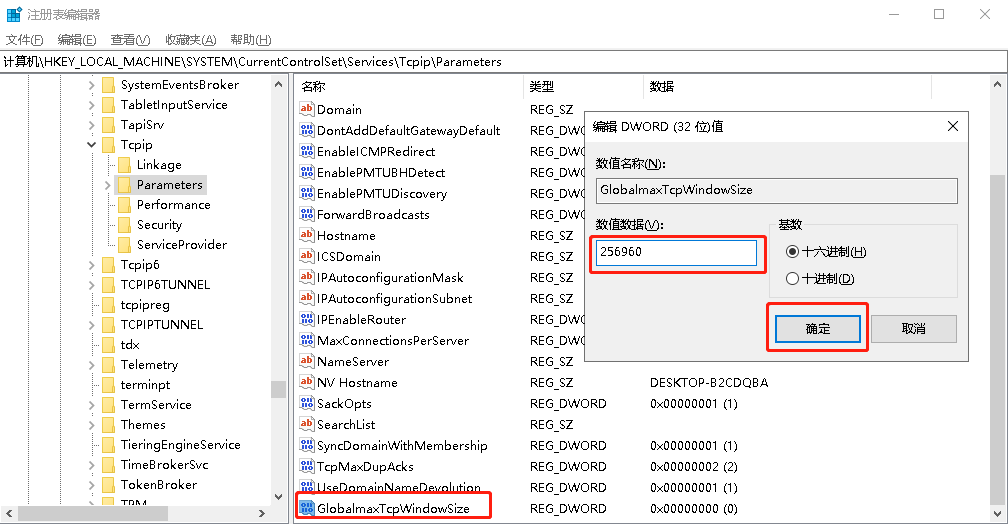Screen dimensions: 1008x524
Task: Select the Linkage folder icon
Action: coord(124,165)
